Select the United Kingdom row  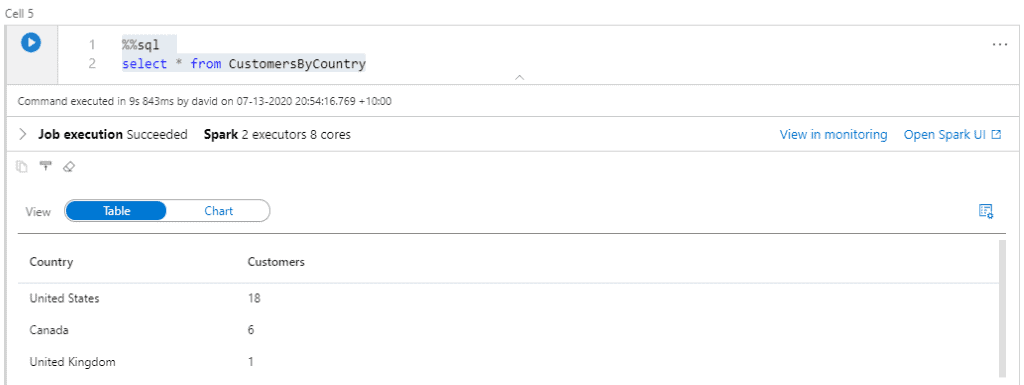508,362
